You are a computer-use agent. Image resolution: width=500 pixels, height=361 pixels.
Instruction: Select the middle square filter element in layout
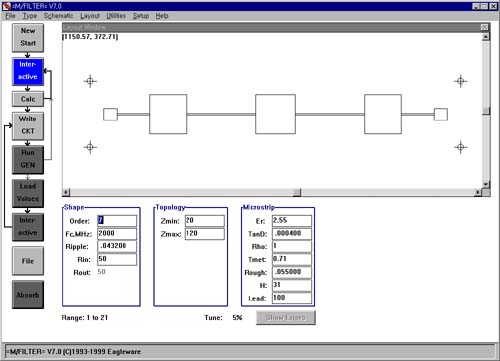275,114
